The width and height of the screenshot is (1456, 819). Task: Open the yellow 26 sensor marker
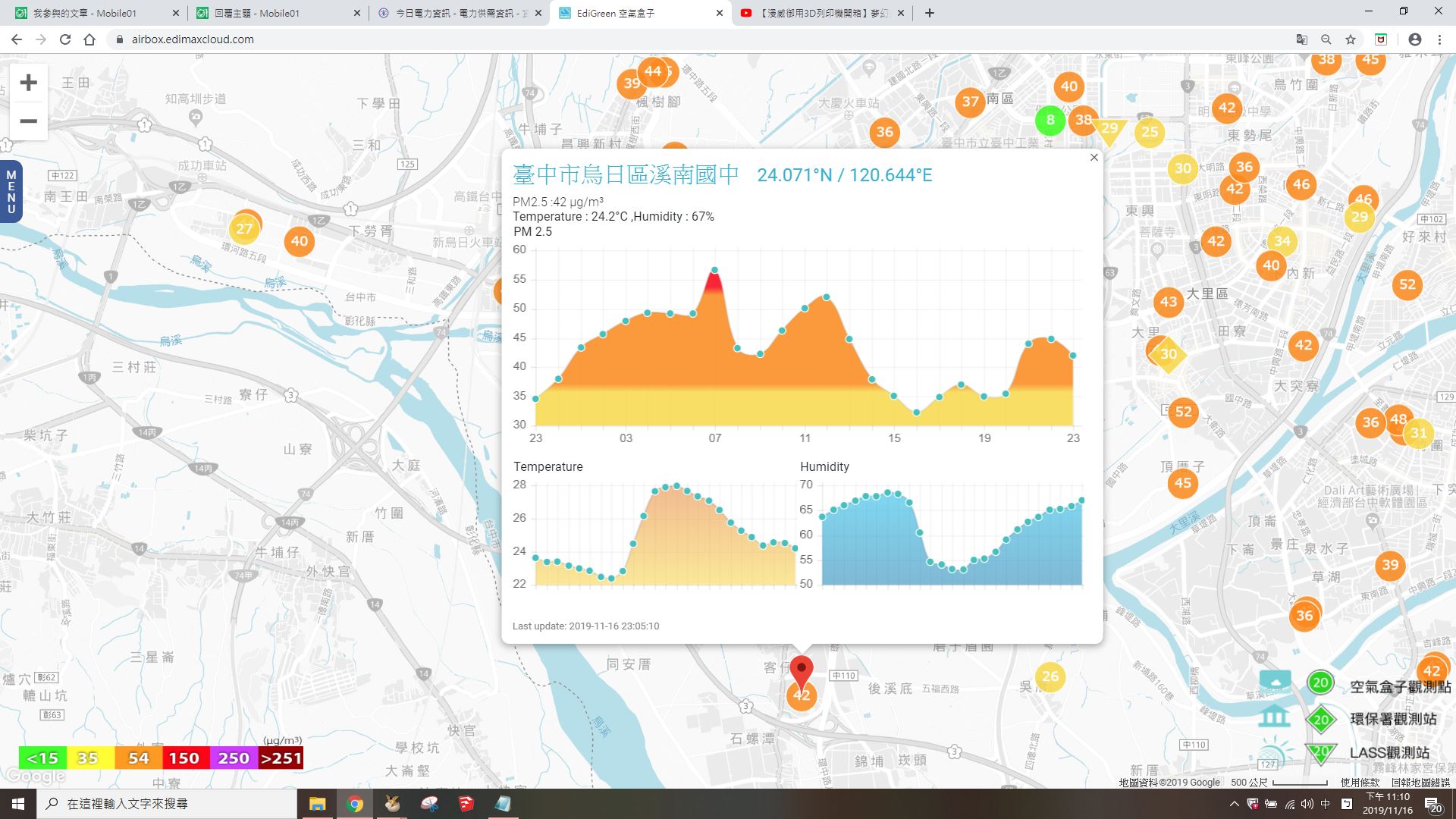coord(1050,676)
